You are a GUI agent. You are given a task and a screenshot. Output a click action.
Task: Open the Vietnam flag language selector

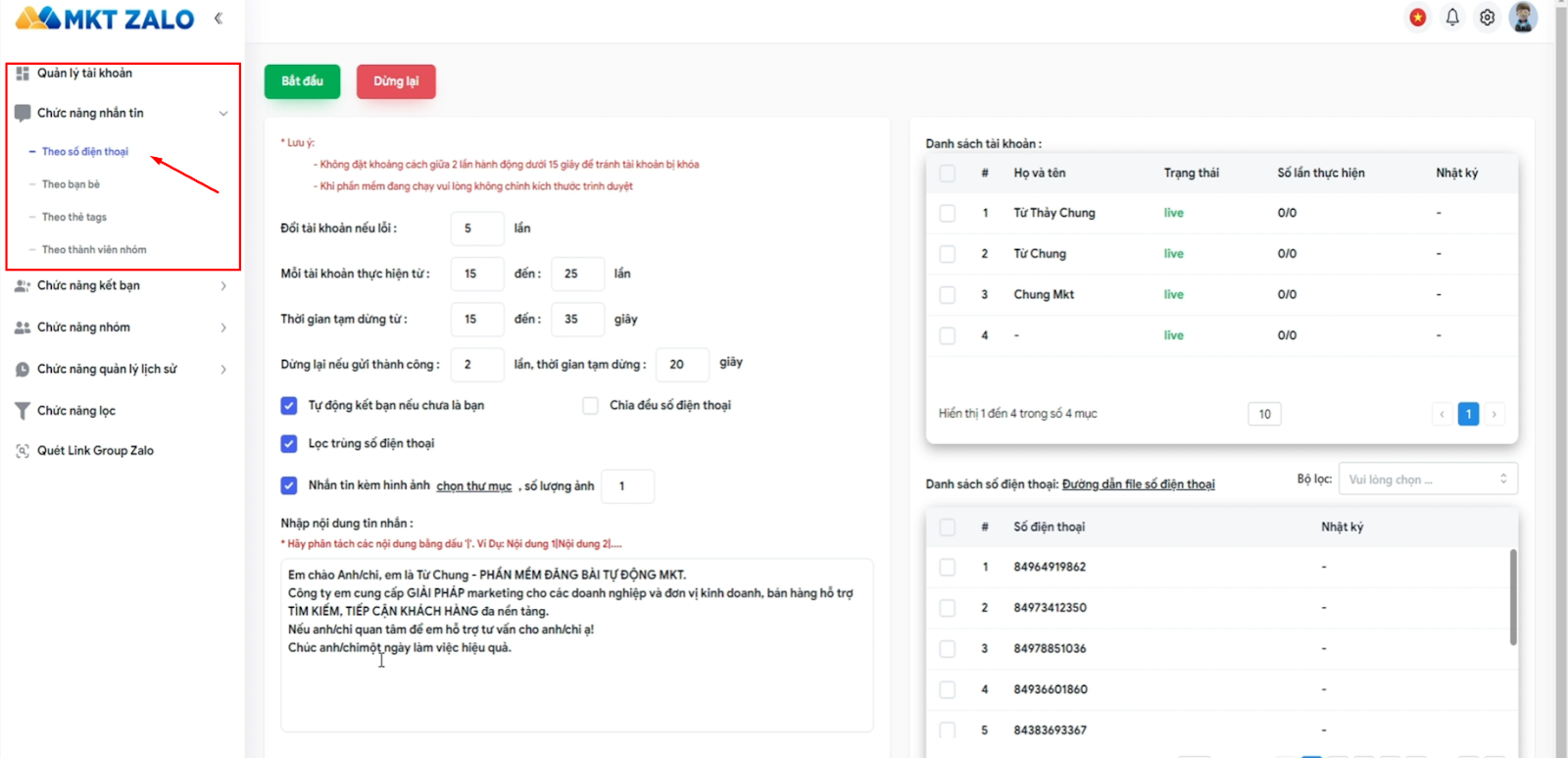(x=1417, y=17)
